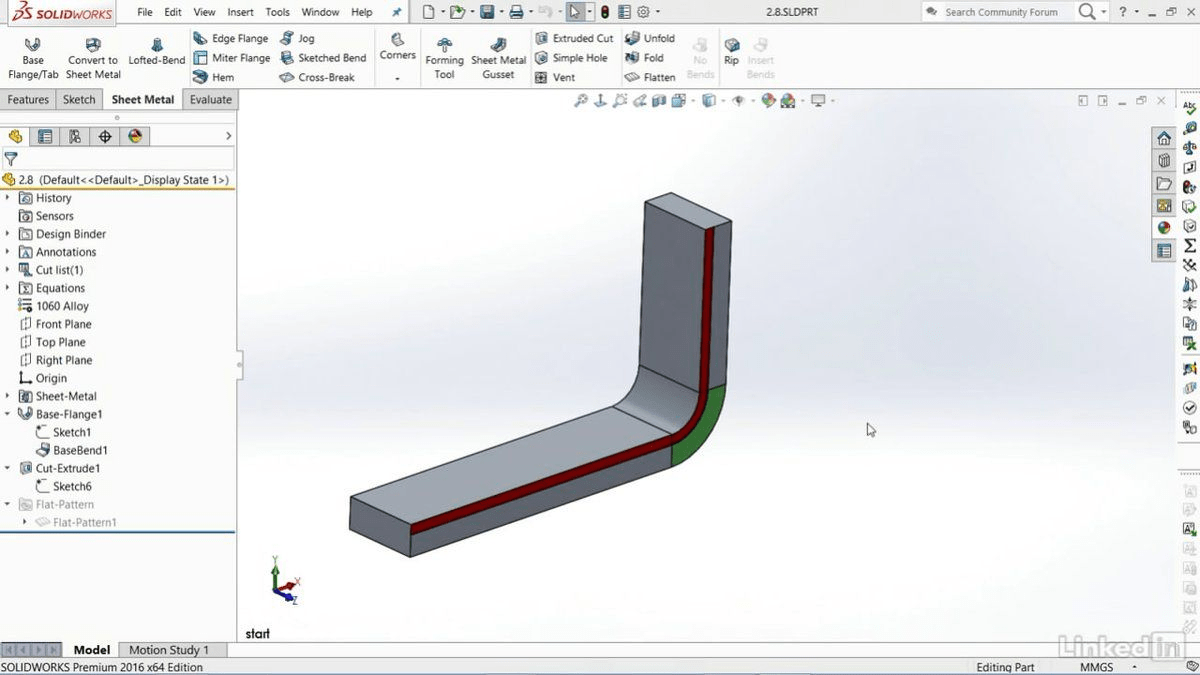Switch to the Evaluate tab

click(x=210, y=99)
